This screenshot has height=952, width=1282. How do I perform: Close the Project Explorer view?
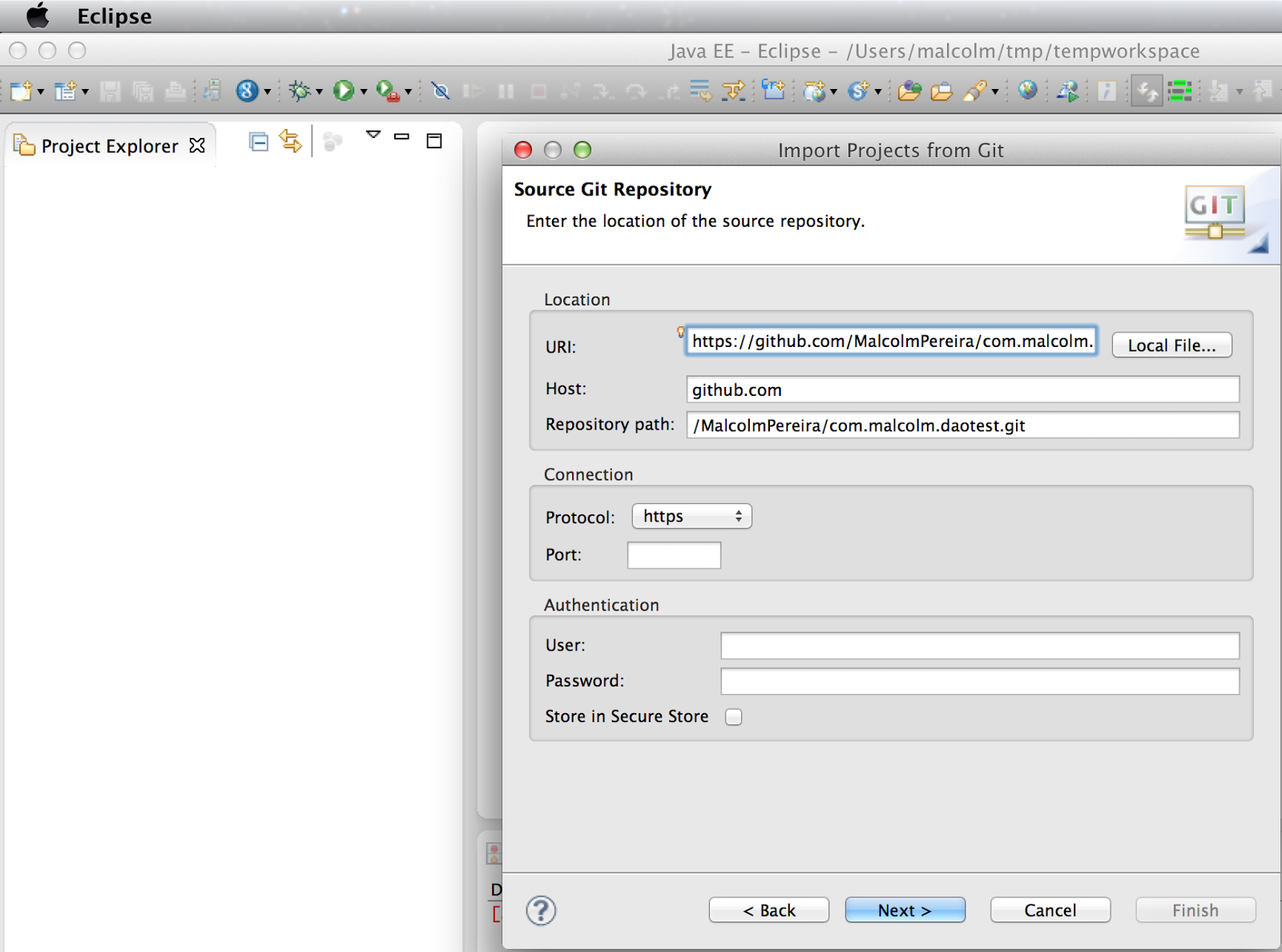[x=197, y=145]
